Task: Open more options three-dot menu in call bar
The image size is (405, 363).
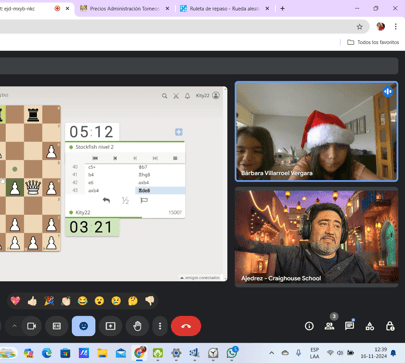Action: 160,326
